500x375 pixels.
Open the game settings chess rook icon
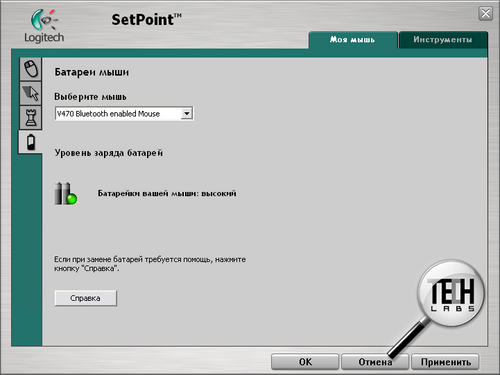click(31, 117)
